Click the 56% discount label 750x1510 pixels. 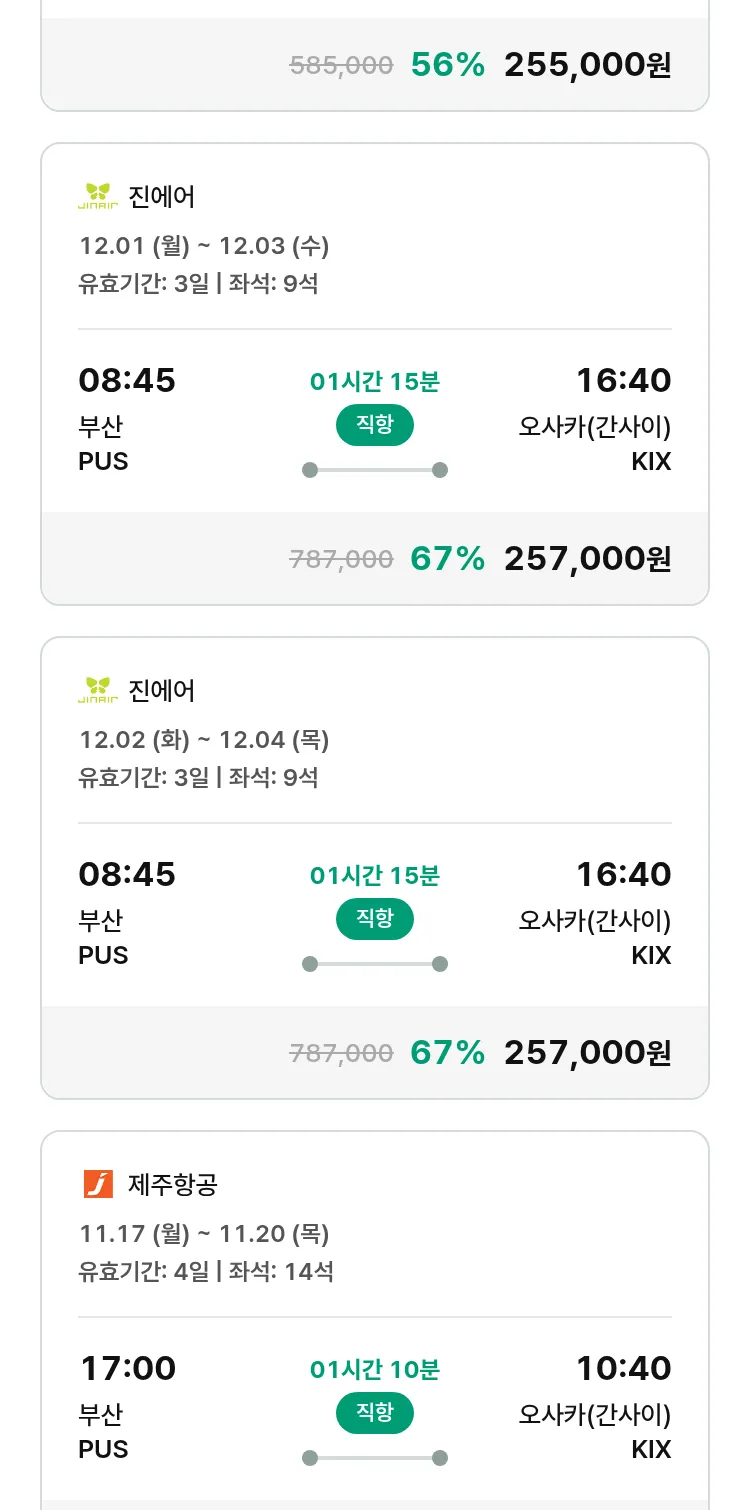(x=447, y=65)
